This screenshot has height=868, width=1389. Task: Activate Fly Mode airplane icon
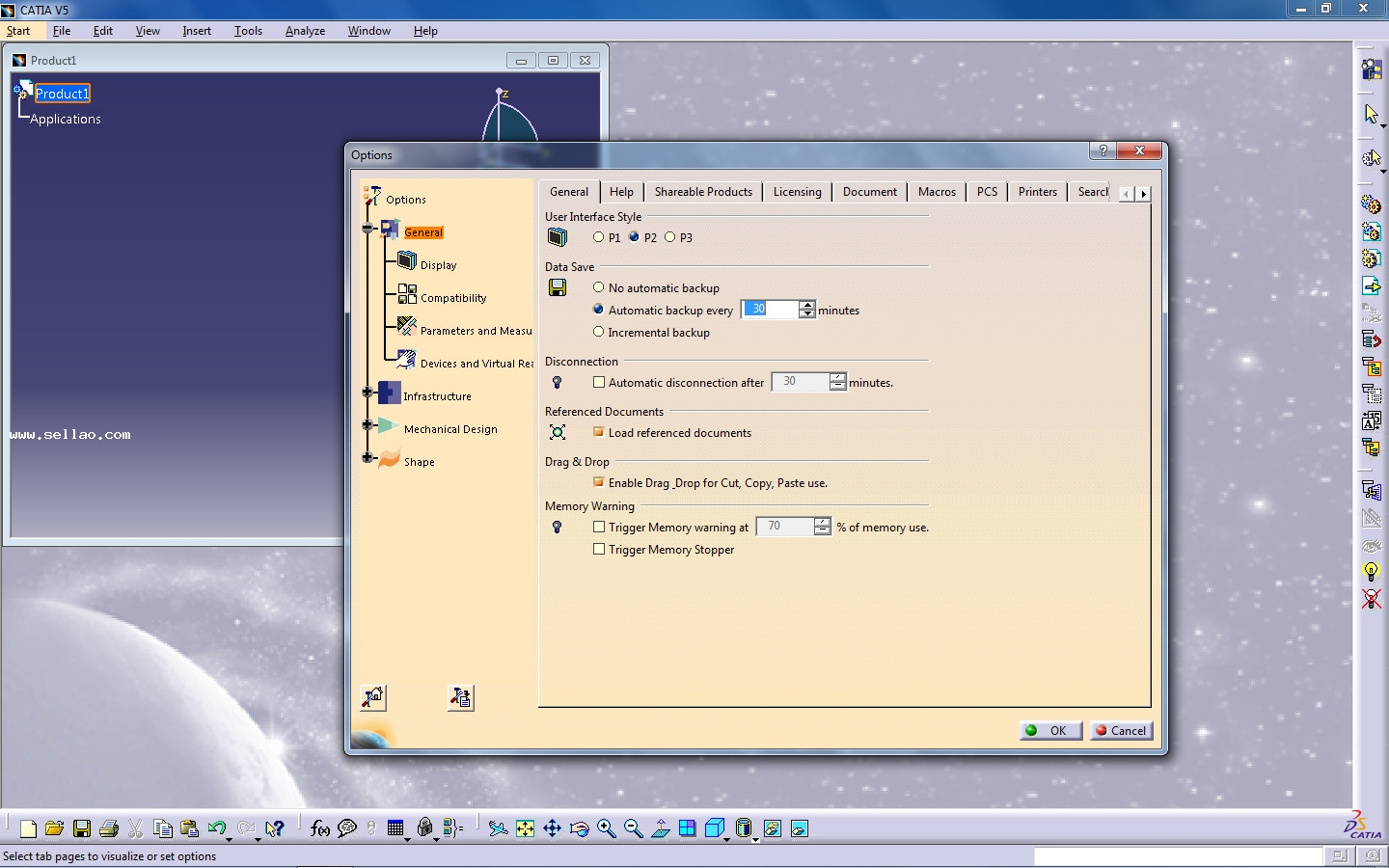click(x=498, y=828)
